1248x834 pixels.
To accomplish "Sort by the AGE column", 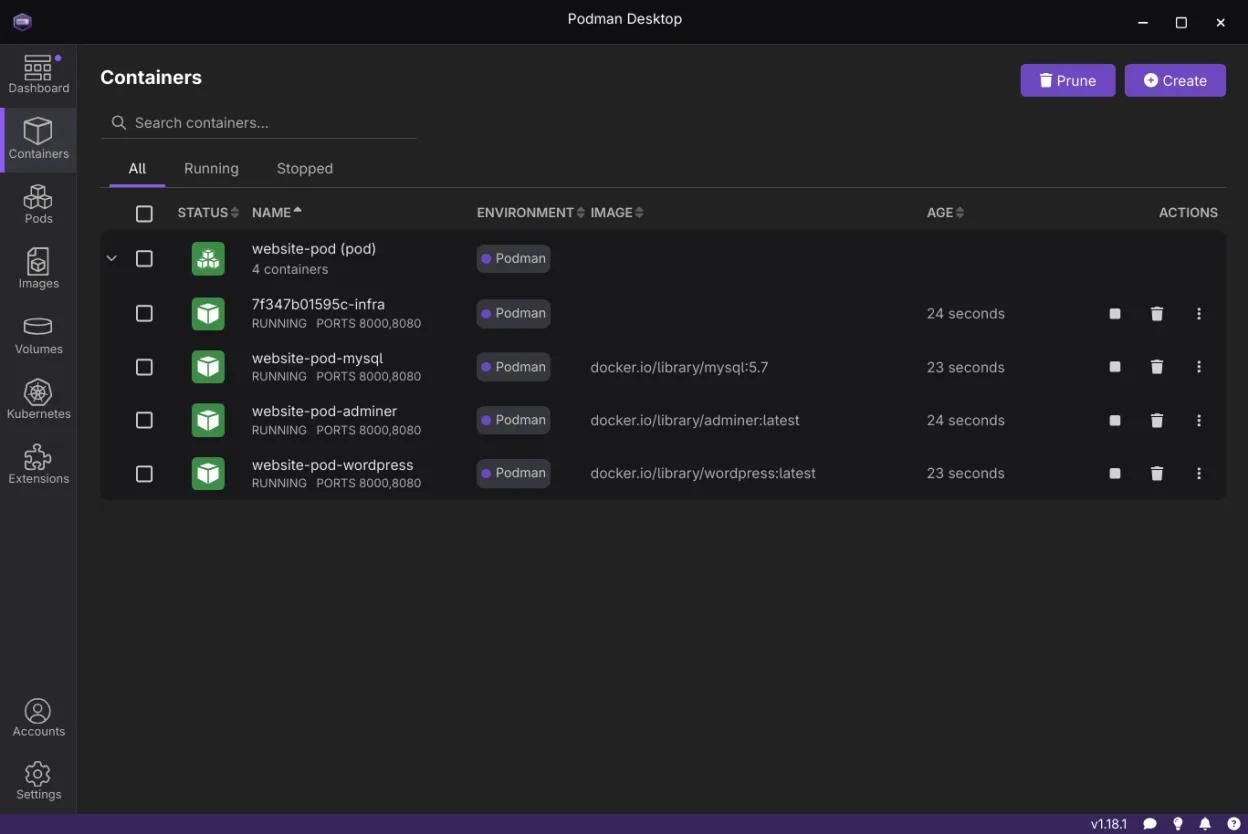I will point(946,213).
